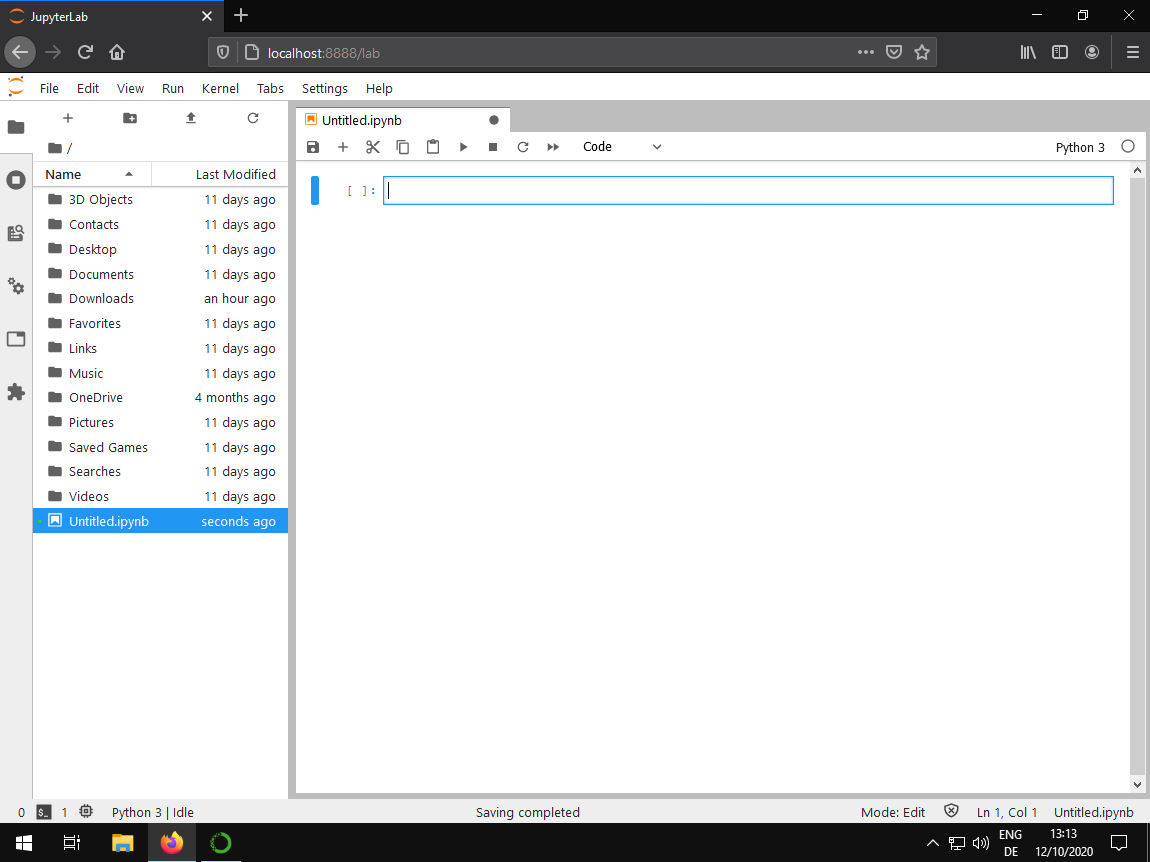The width and height of the screenshot is (1150, 862).
Task: Insert a cell below with plus icon
Action: click(x=343, y=147)
